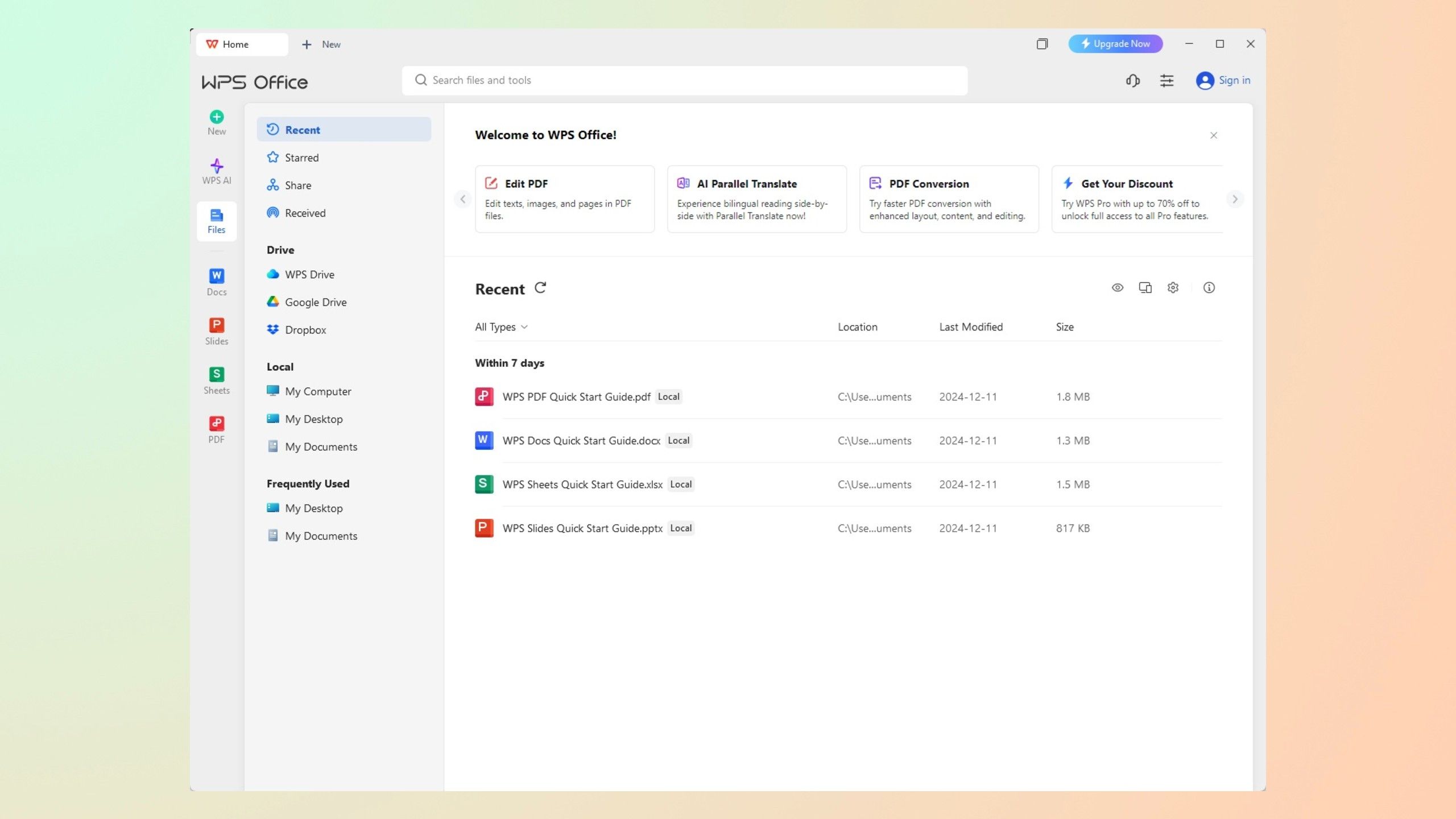Select Starred in the navigation panel
The width and height of the screenshot is (1456, 819).
click(x=344, y=158)
